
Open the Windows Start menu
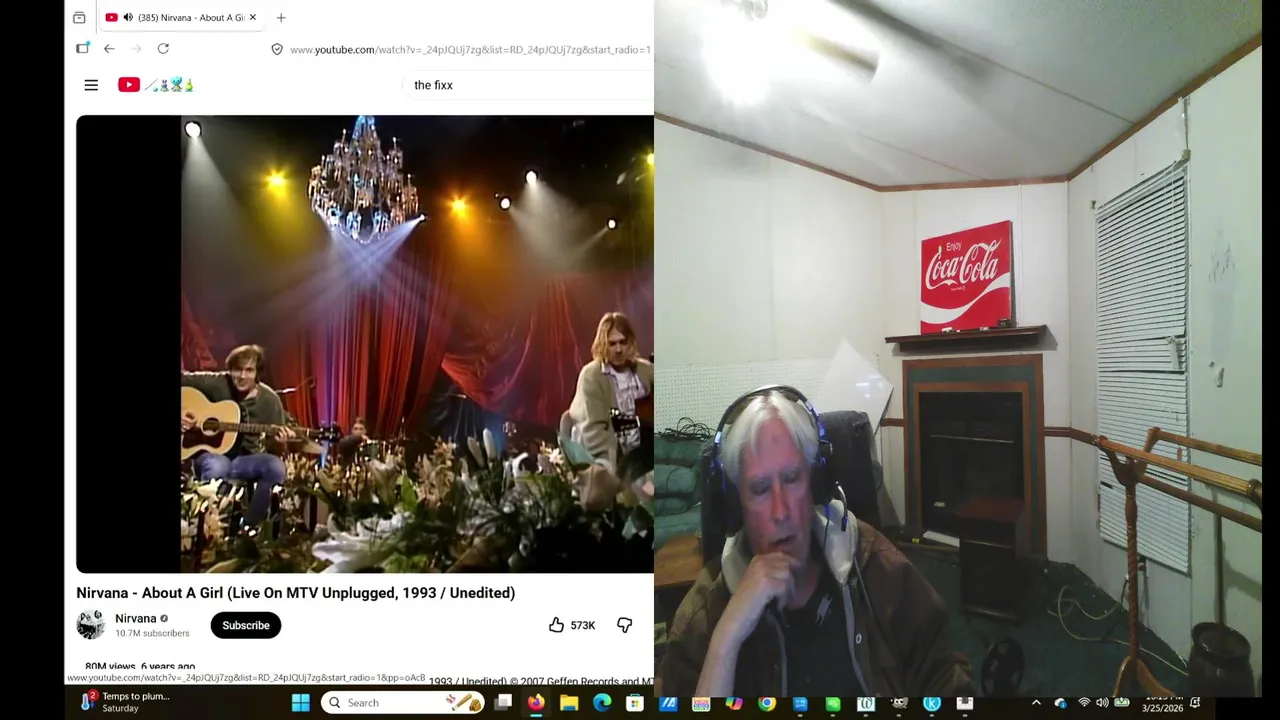click(x=300, y=703)
